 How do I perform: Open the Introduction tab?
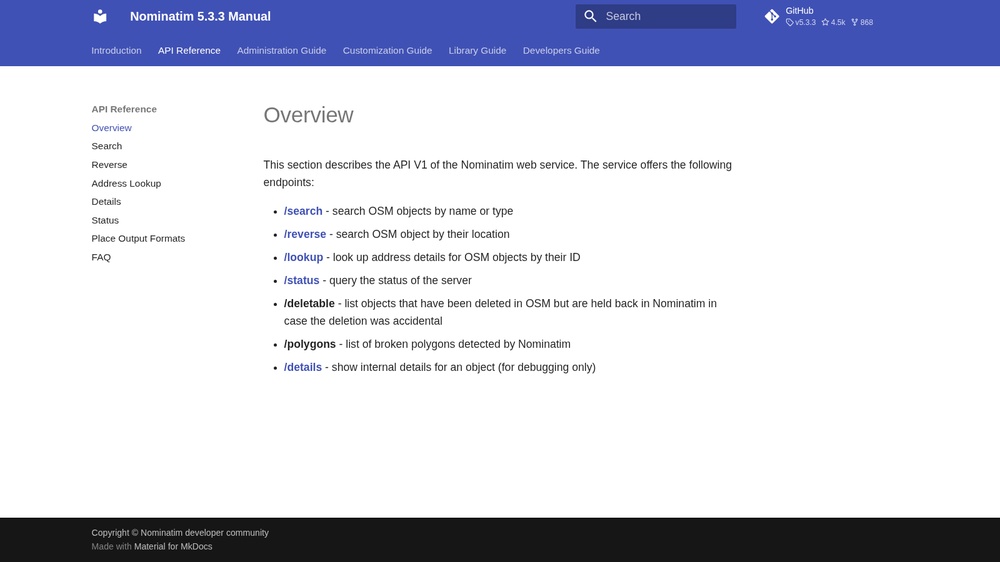click(x=116, y=50)
